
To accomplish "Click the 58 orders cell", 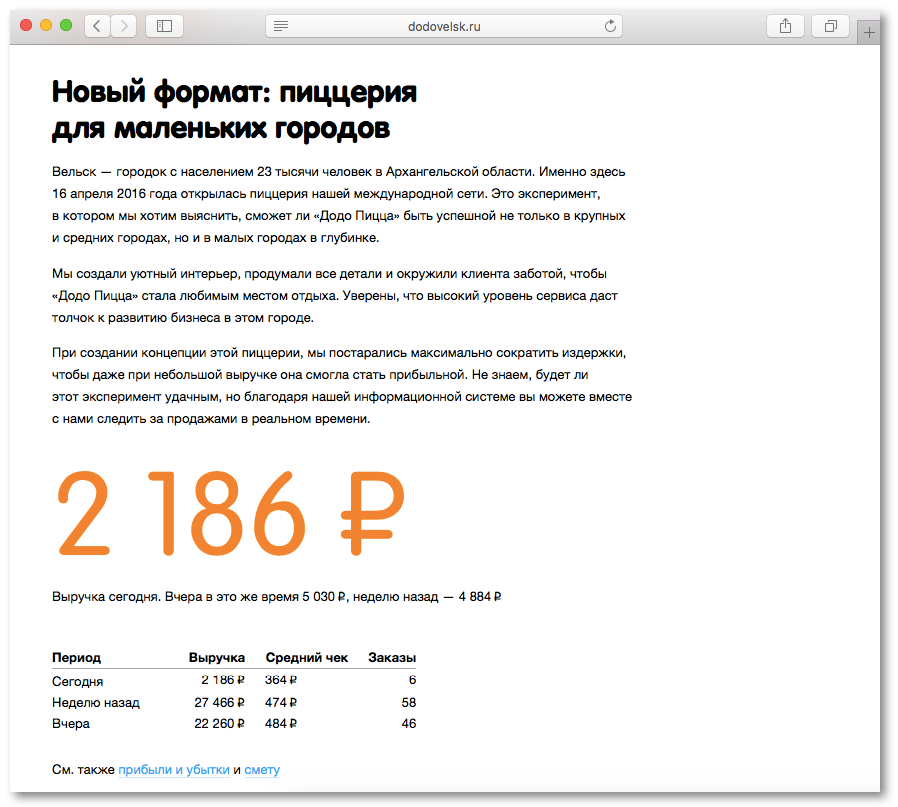I will click(408, 703).
